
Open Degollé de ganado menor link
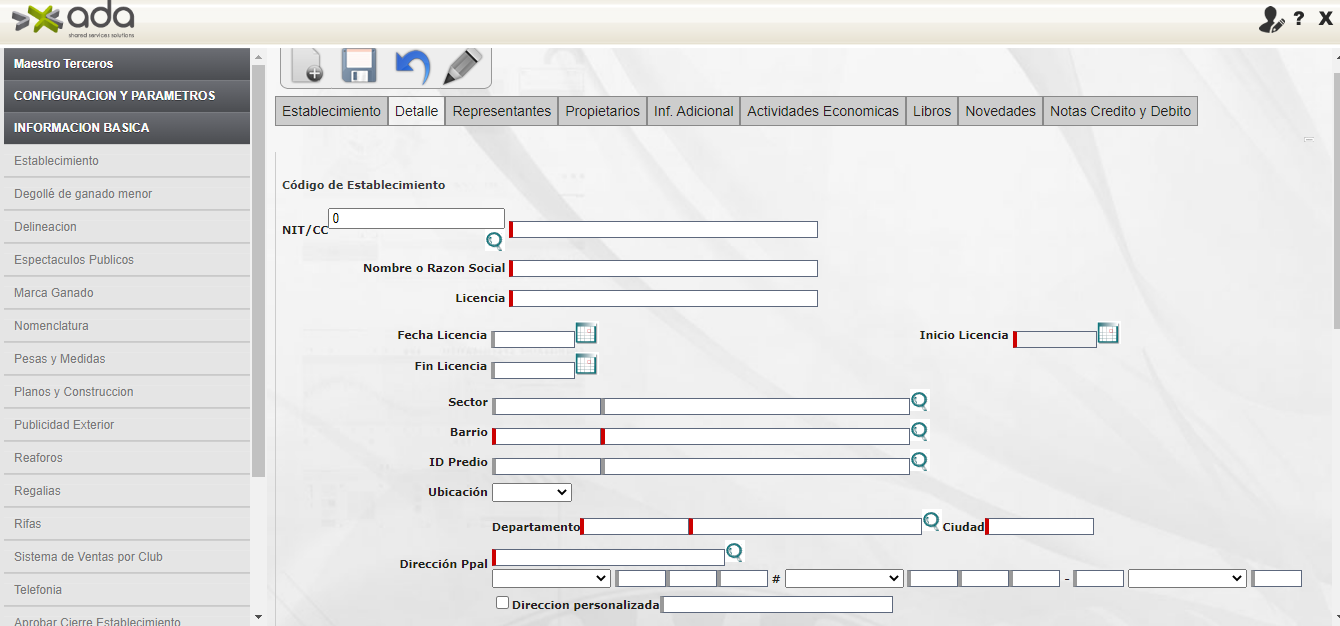point(83,194)
